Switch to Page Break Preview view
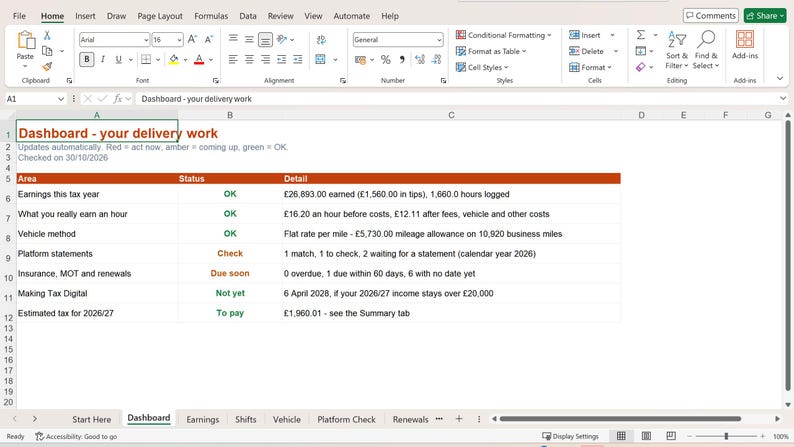Screen dimensions: 794x447 [671, 436]
